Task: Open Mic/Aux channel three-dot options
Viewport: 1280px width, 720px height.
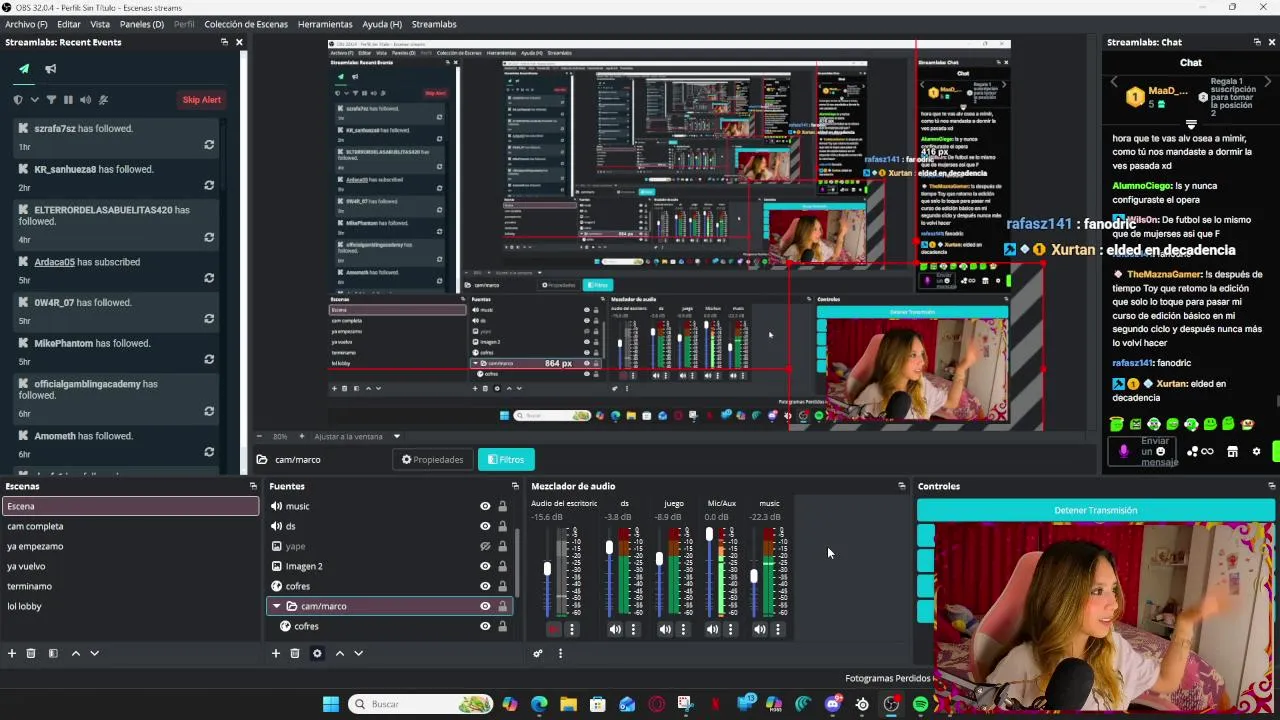Action: point(730,629)
